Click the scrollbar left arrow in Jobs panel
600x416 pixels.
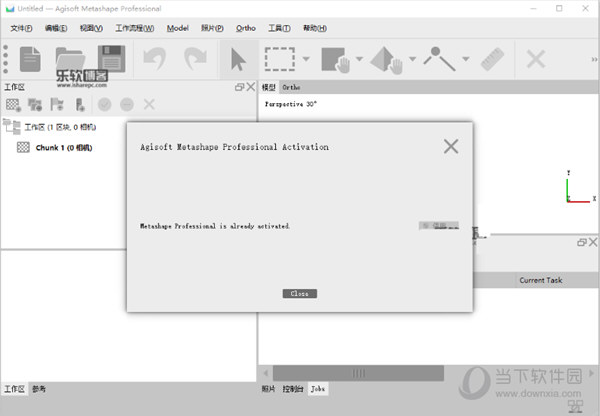click(x=266, y=373)
